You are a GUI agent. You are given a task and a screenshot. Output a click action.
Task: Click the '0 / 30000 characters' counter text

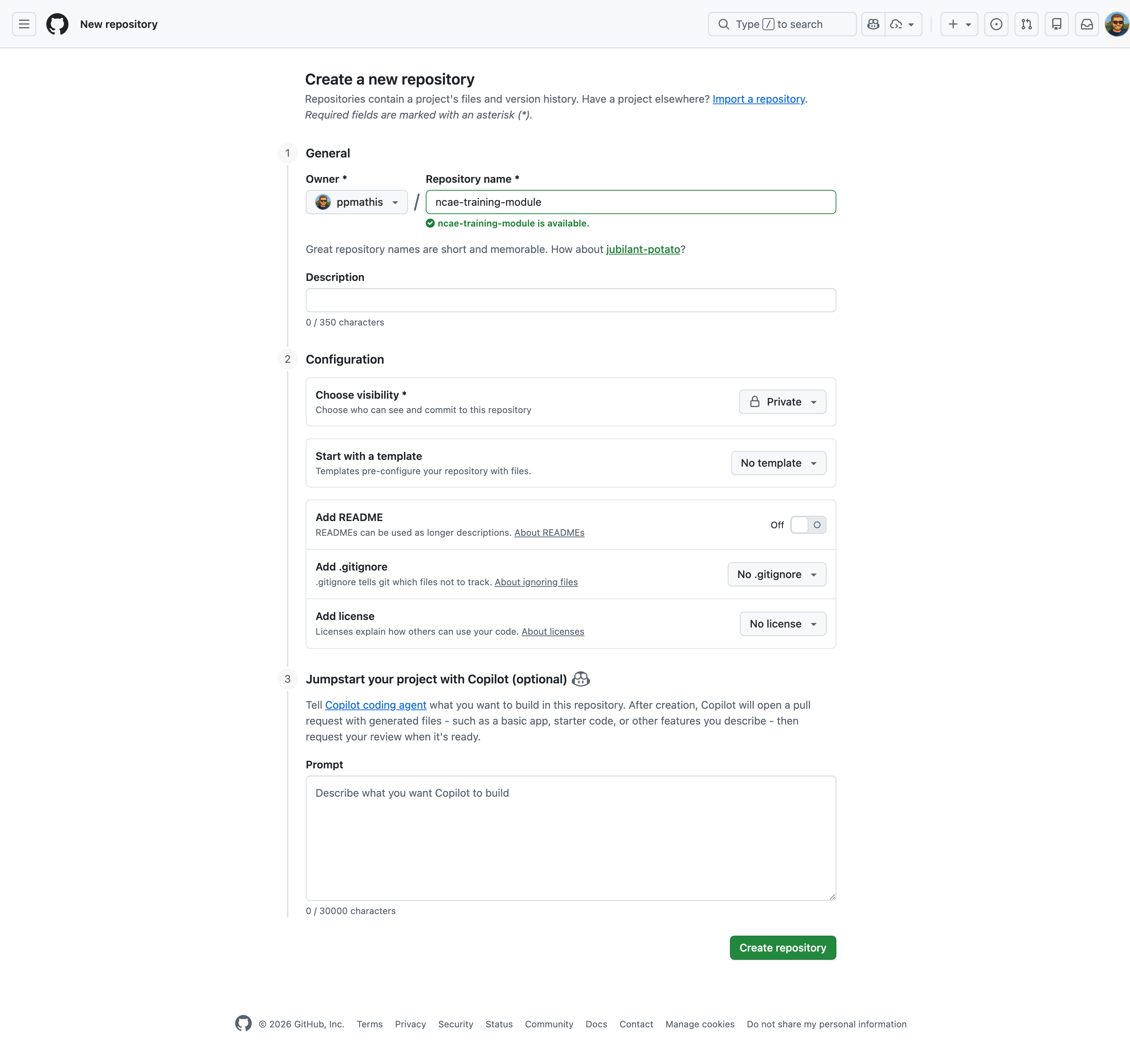(350, 911)
